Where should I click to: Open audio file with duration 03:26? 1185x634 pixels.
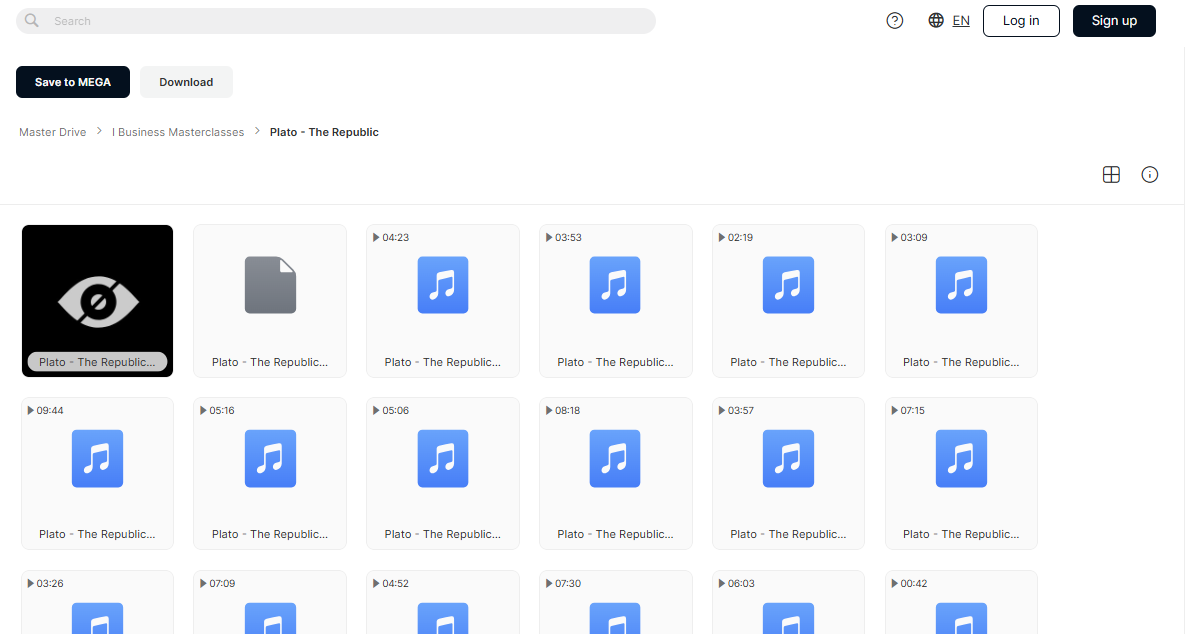(x=97, y=602)
